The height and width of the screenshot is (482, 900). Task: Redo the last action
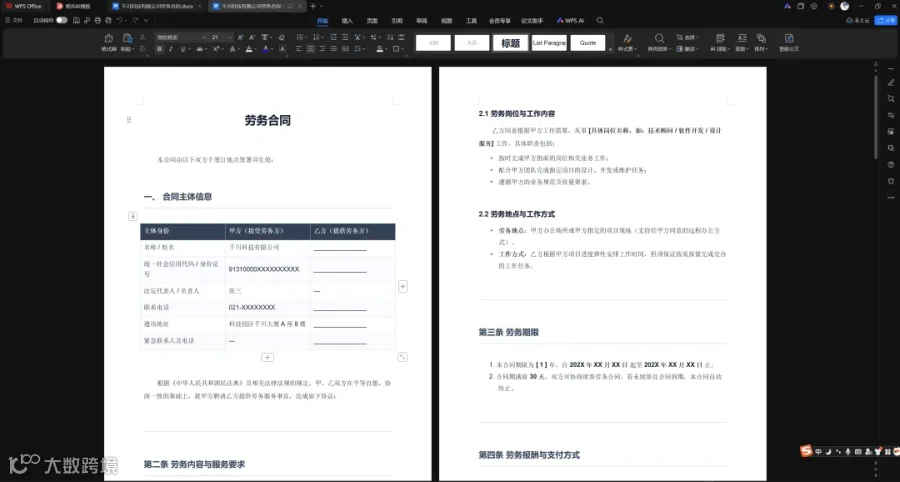[135, 21]
